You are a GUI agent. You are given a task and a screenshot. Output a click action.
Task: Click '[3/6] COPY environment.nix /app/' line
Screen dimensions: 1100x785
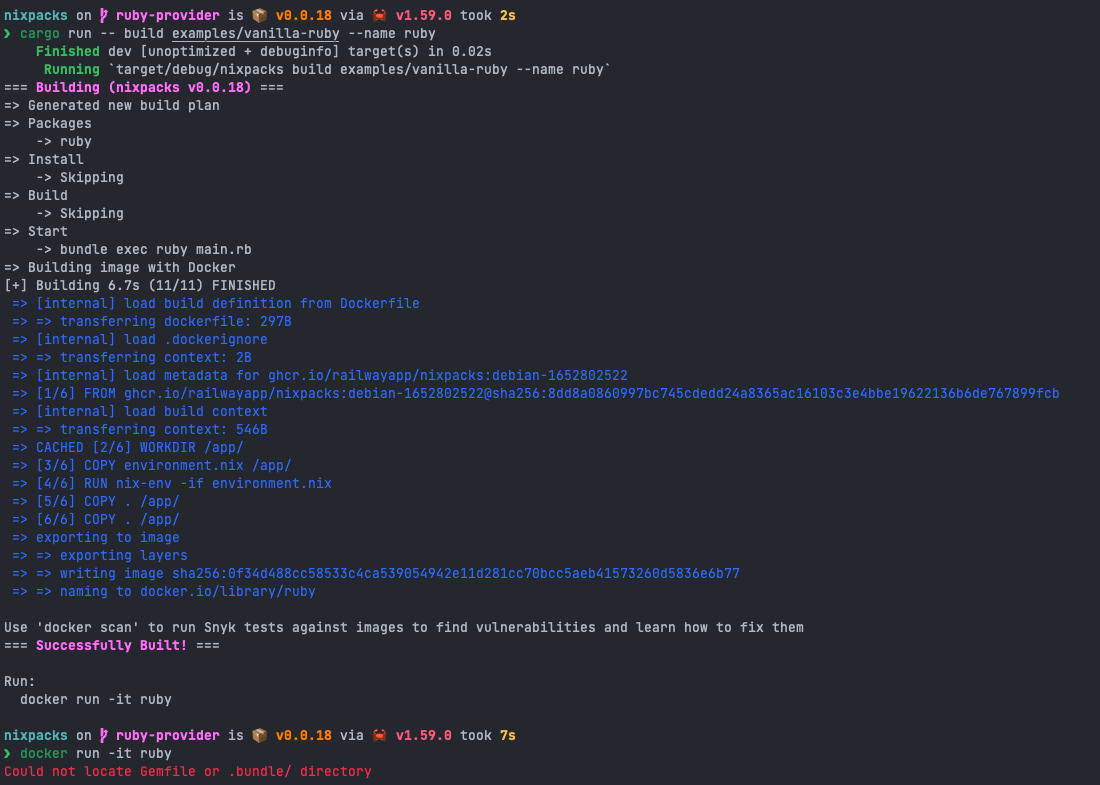[x=152, y=466]
